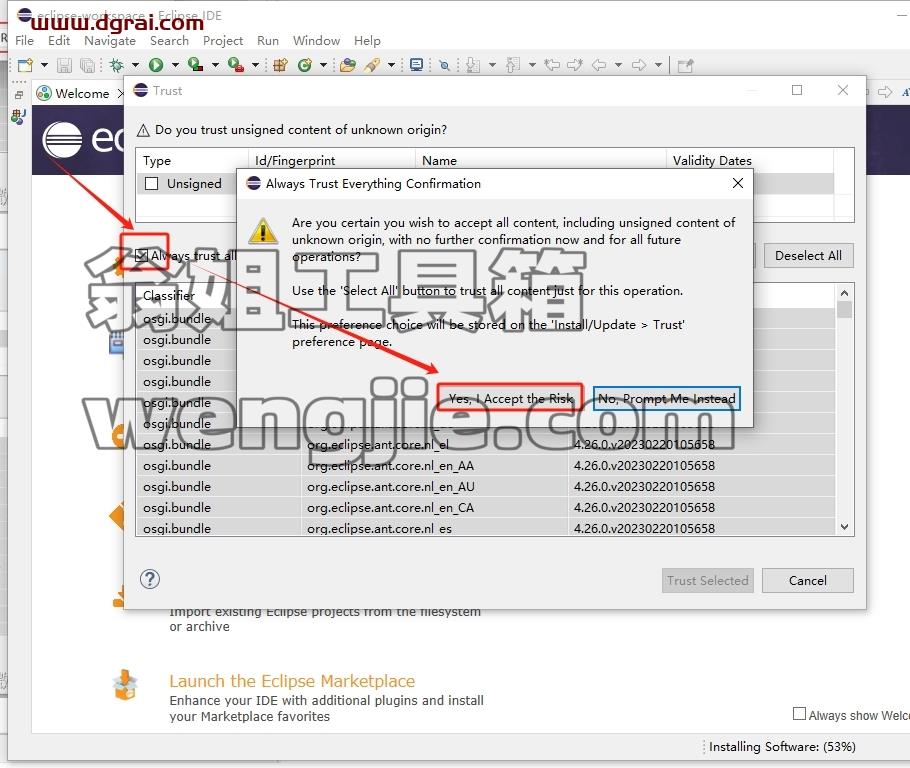
Task: Open the Window menu
Action: pyautogui.click(x=316, y=41)
